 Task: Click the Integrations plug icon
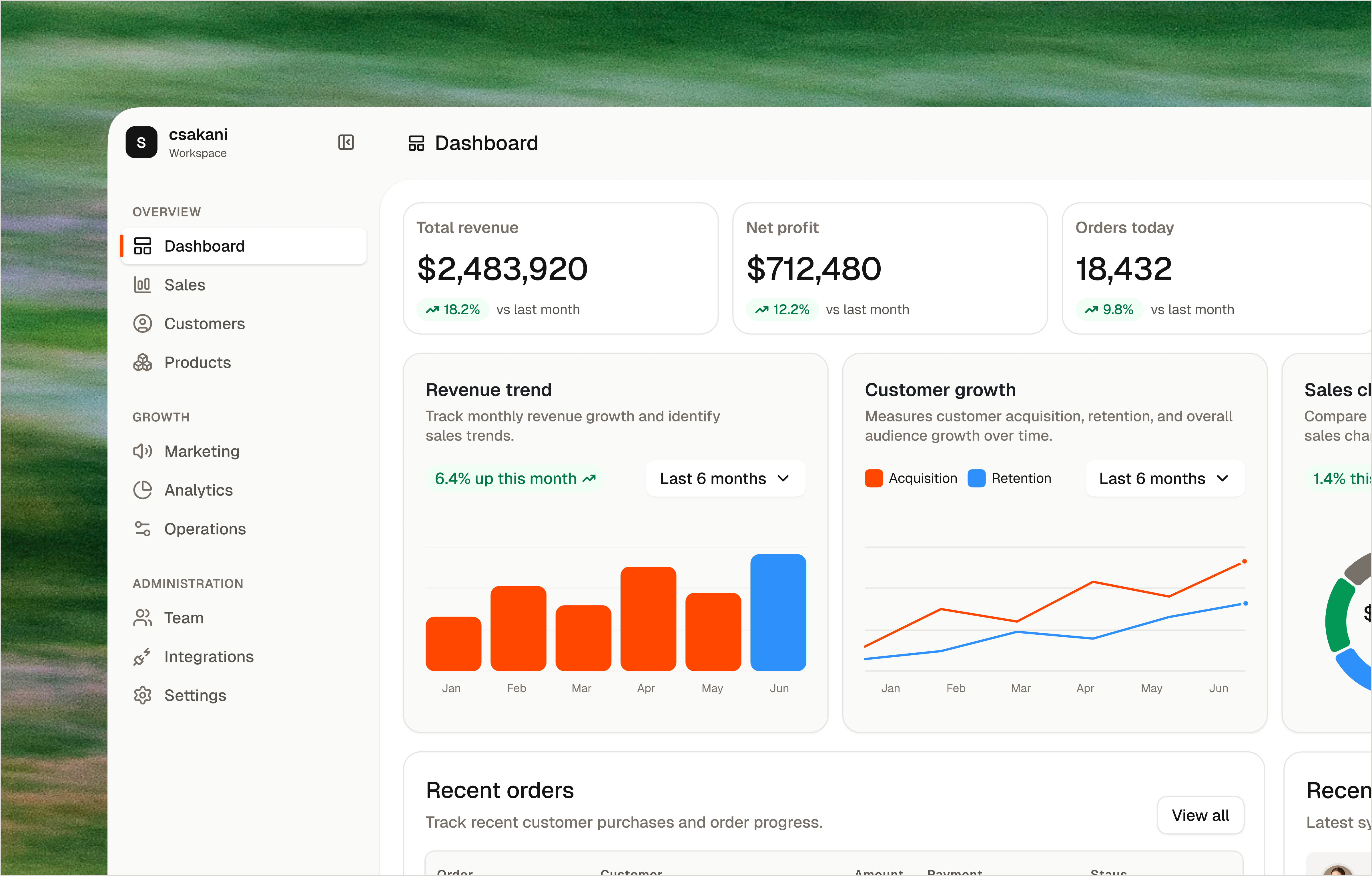coord(142,657)
